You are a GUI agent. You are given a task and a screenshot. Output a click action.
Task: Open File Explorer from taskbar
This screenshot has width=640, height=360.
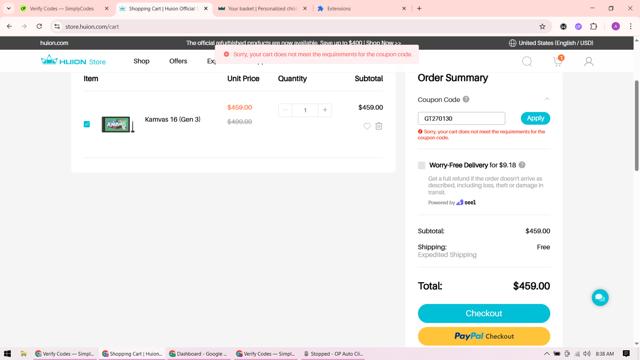24,354
